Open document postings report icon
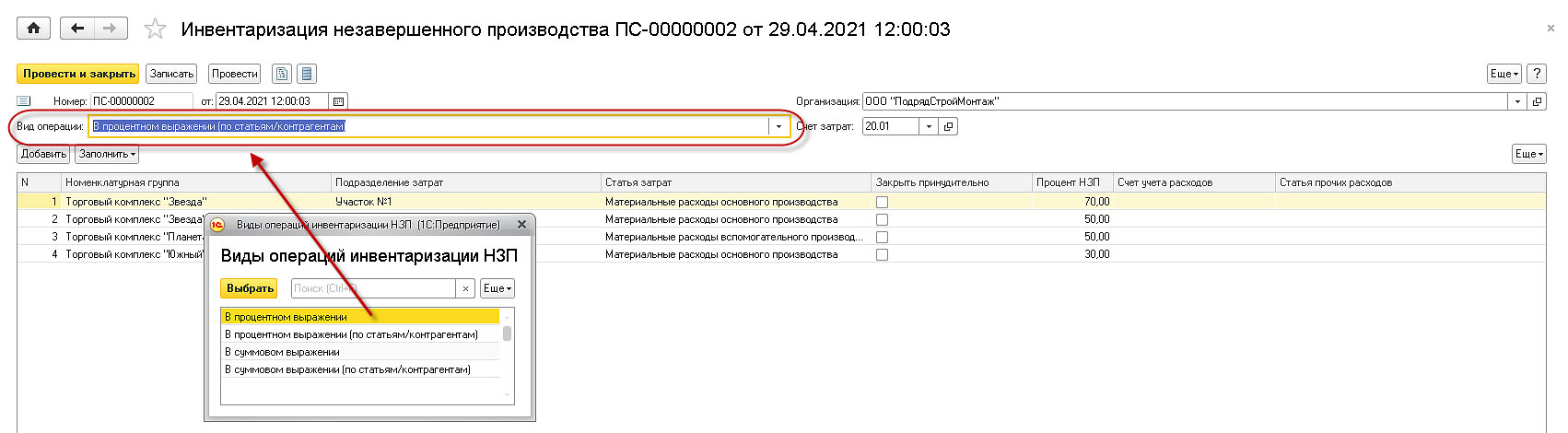Viewport: 1568px width, 433px height. (282, 74)
